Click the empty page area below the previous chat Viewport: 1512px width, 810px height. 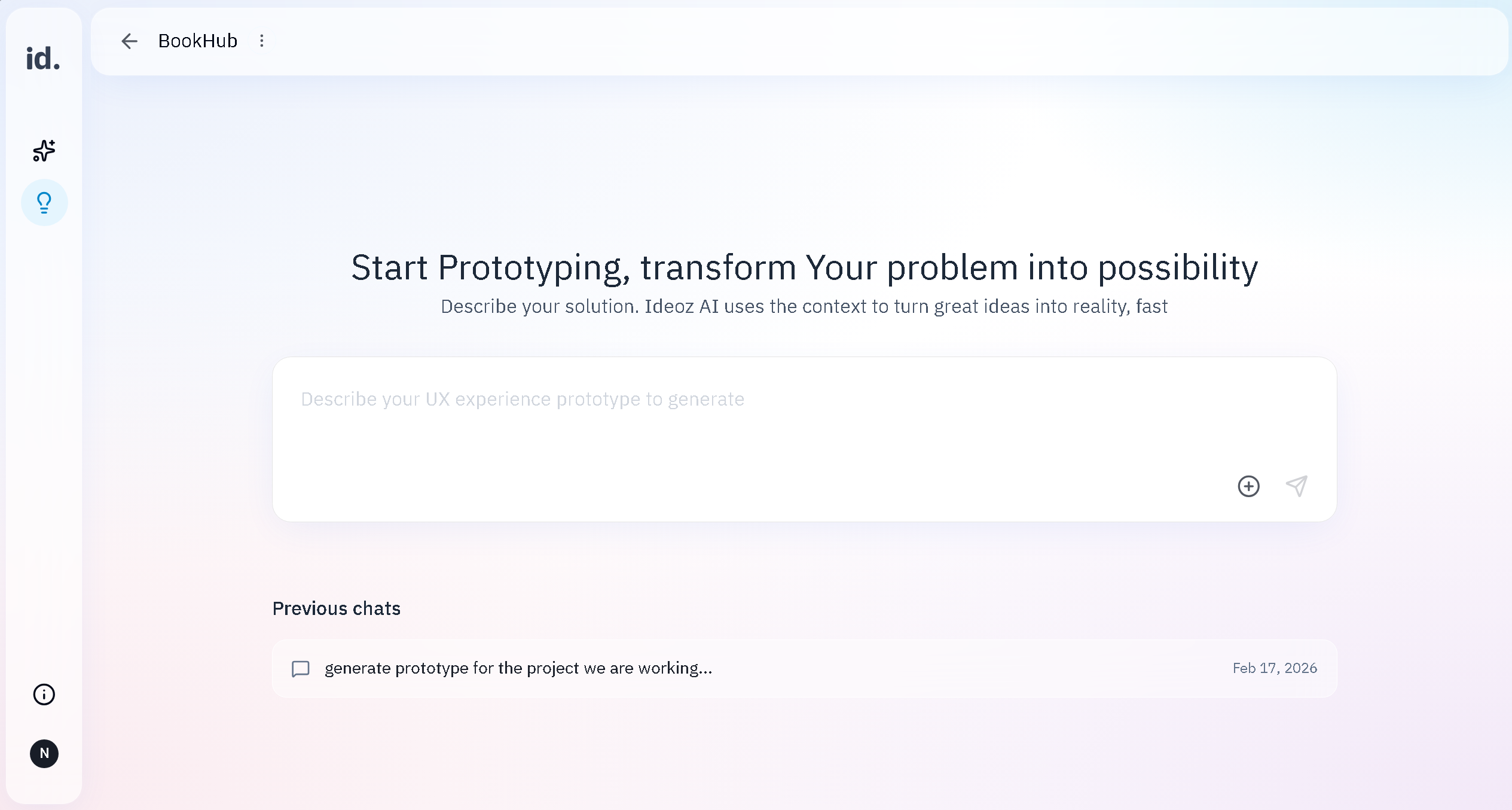point(804,754)
